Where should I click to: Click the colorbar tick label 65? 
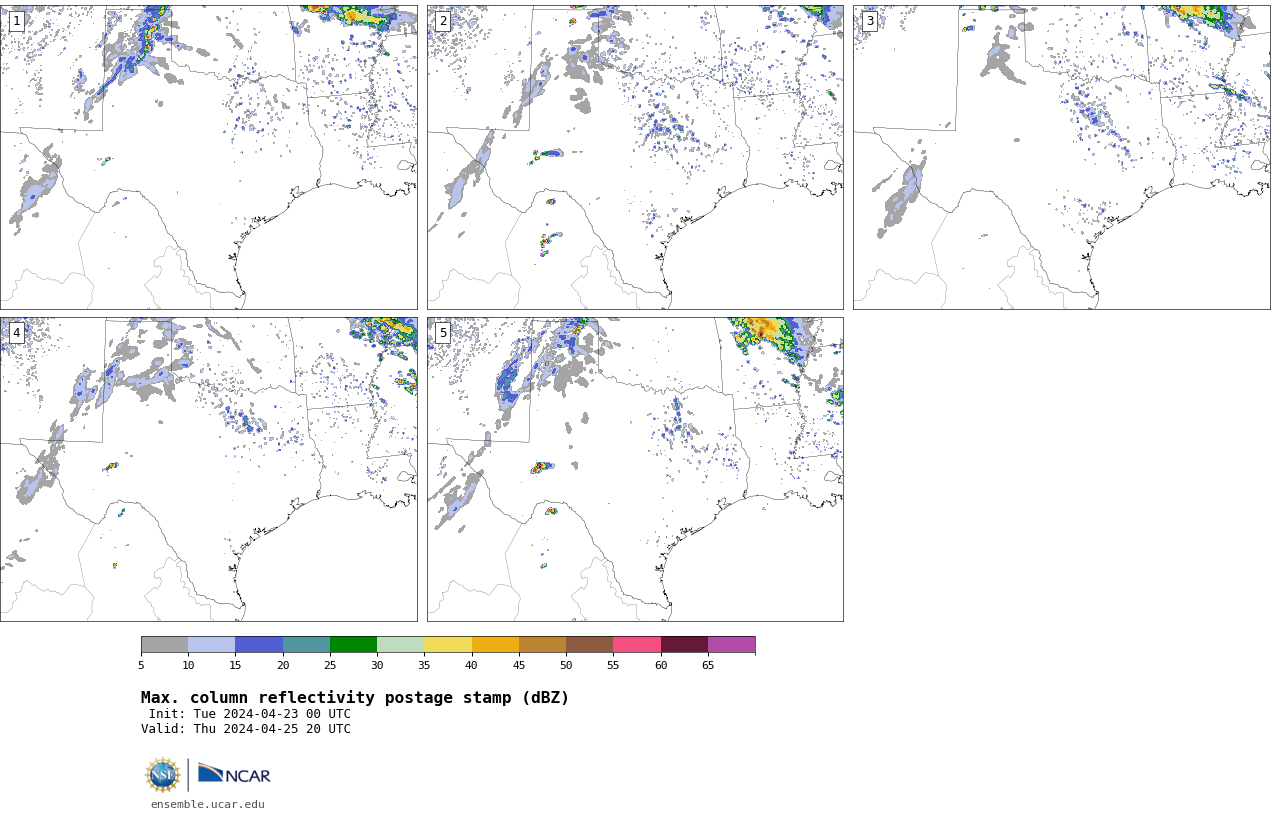tap(708, 665)
